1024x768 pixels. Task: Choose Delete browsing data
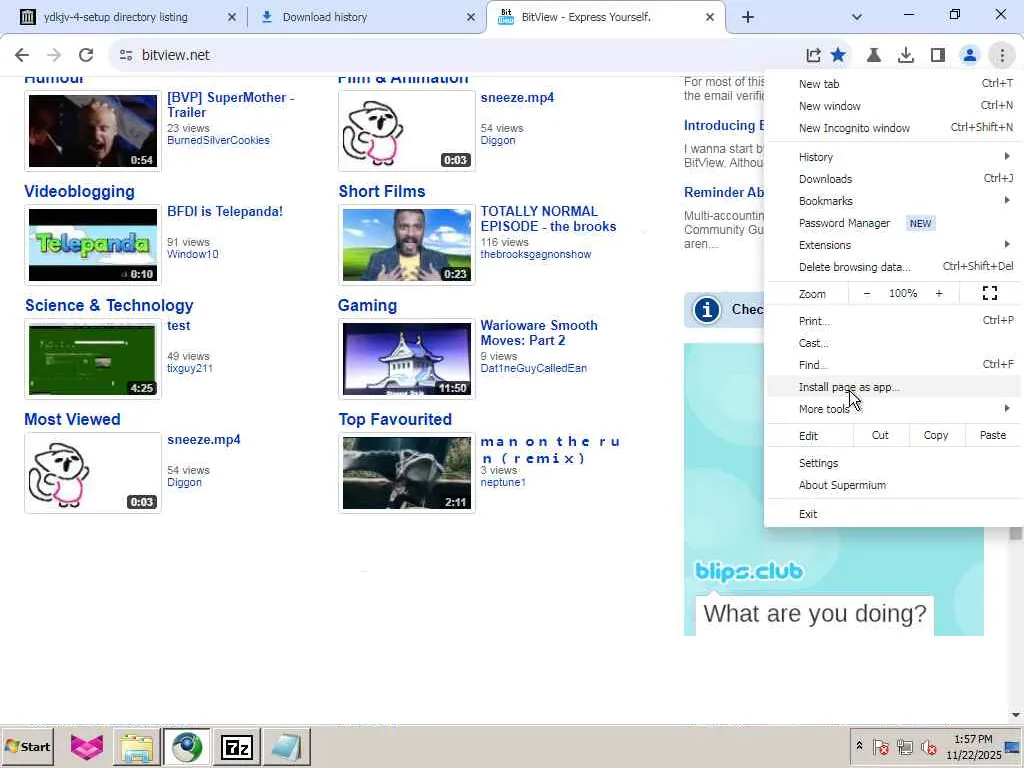(893, 267)
